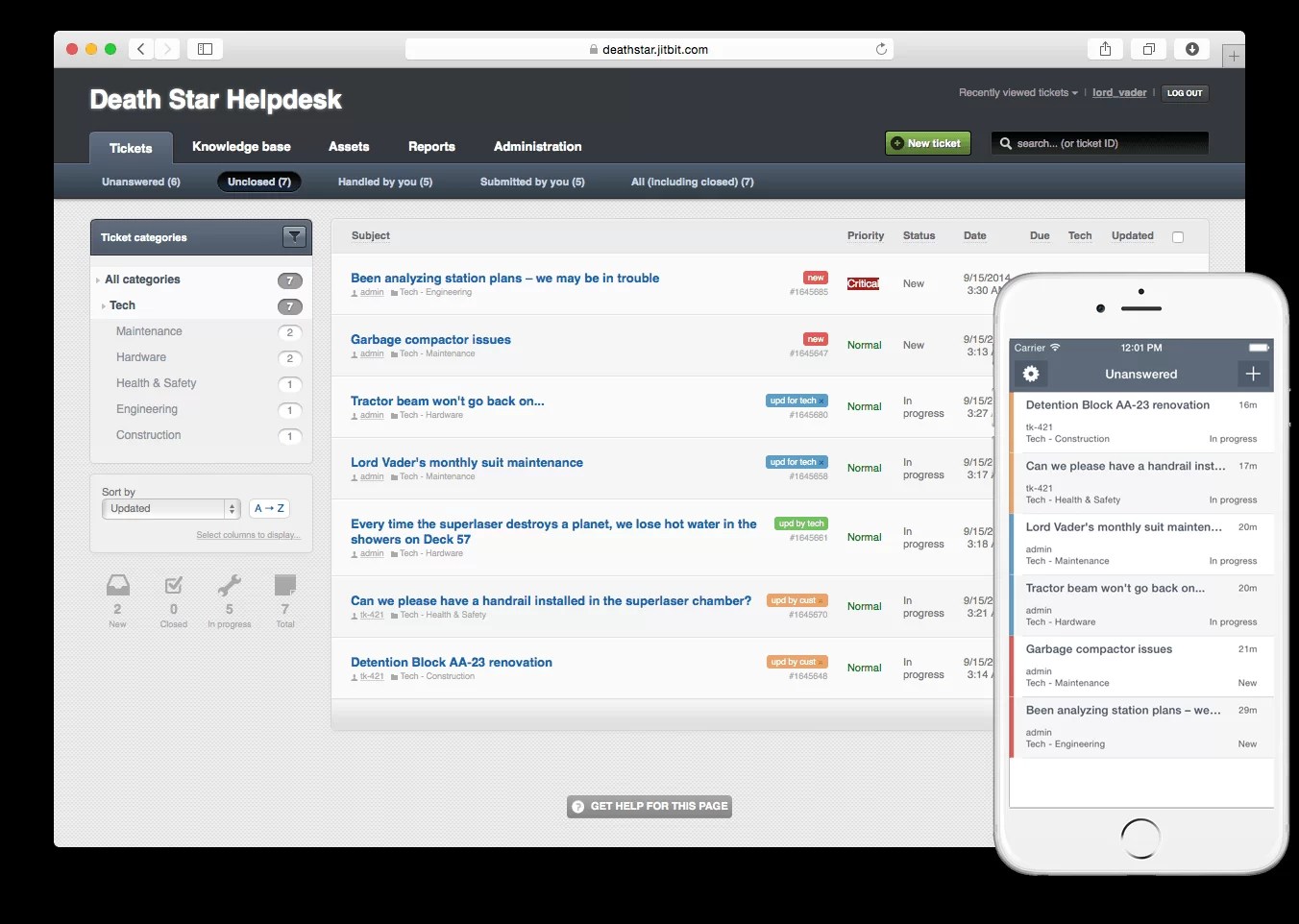Image resolution: width=1299 pixels, height=924 pixels.
Task: Click the red Critical priority badge
Action: (x=862, y=283)
